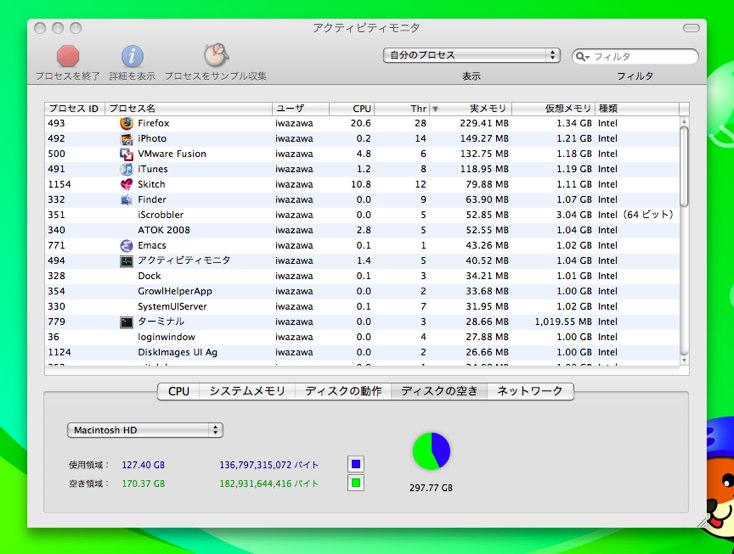Select the Firefox app icon
The image size is (734, 554).
[x=126, y=123]
